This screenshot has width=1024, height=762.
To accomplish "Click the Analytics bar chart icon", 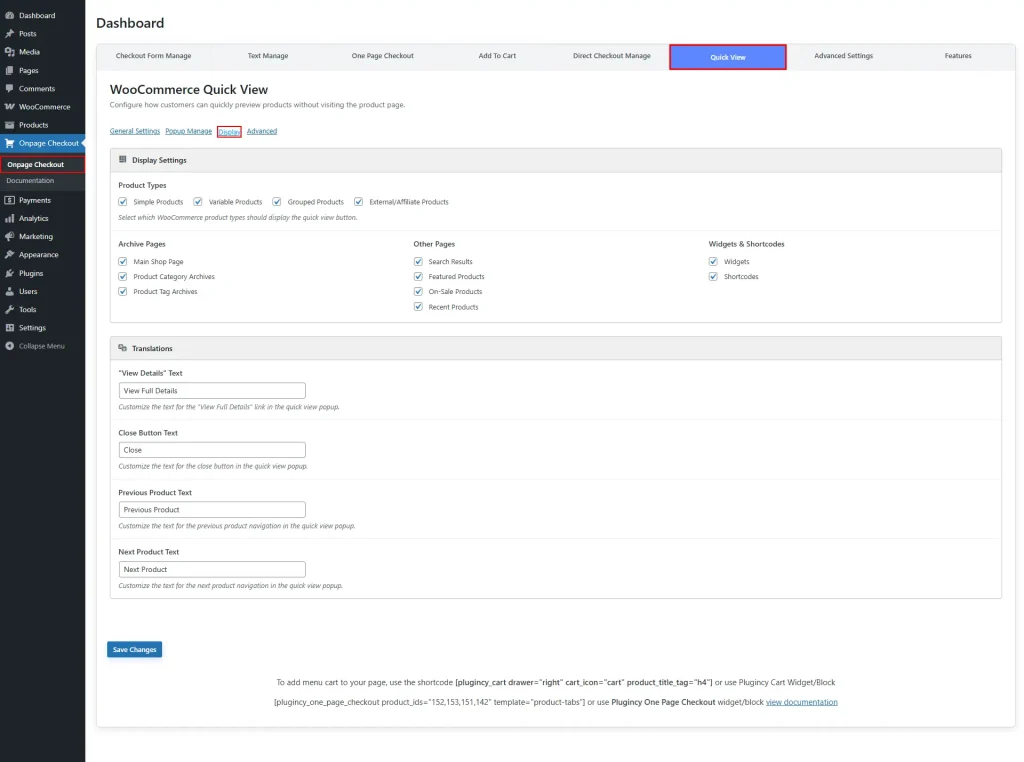I will (x=10, y=219).
